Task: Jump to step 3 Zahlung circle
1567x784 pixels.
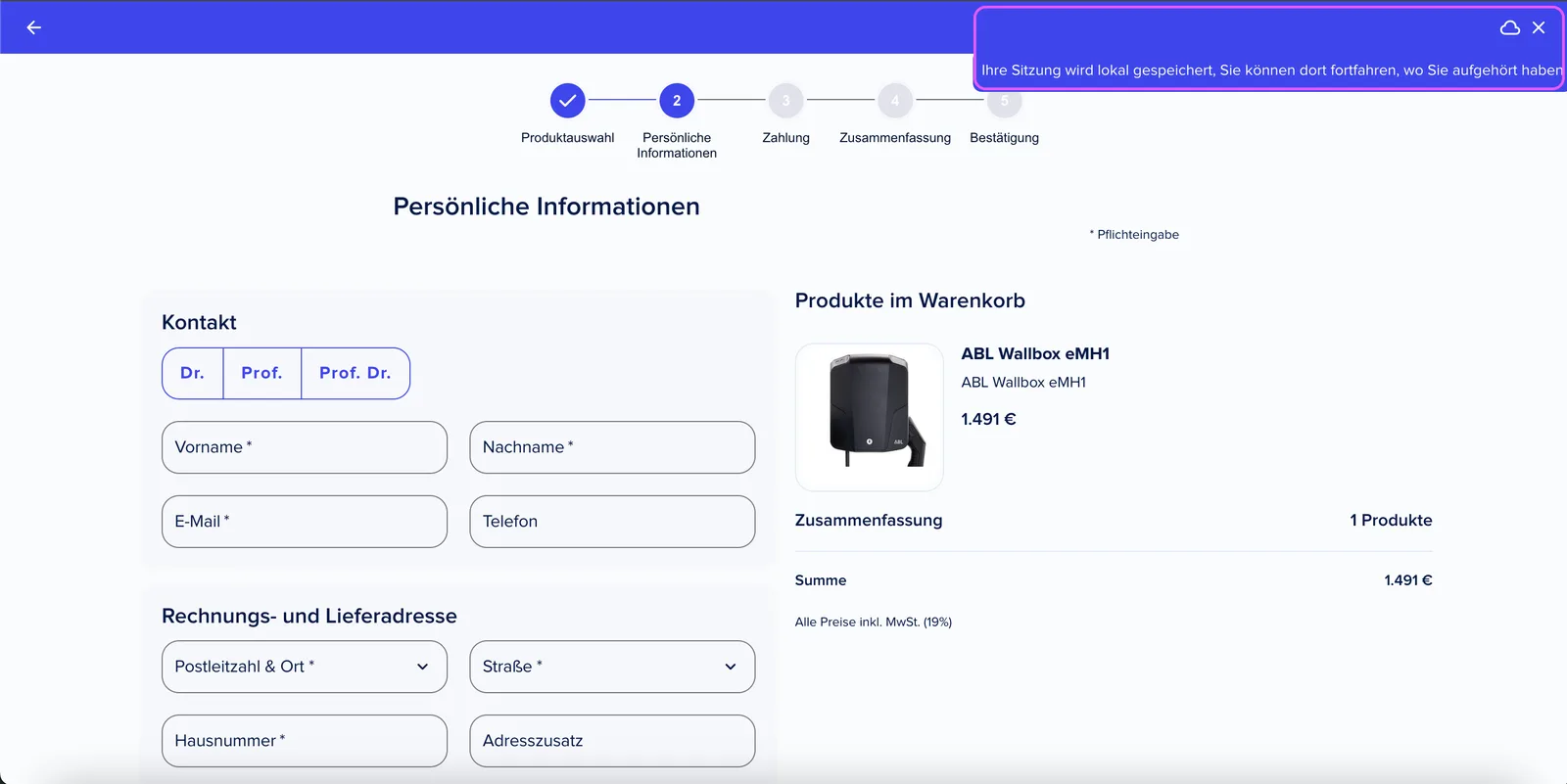Action: (x=785, y=100)
